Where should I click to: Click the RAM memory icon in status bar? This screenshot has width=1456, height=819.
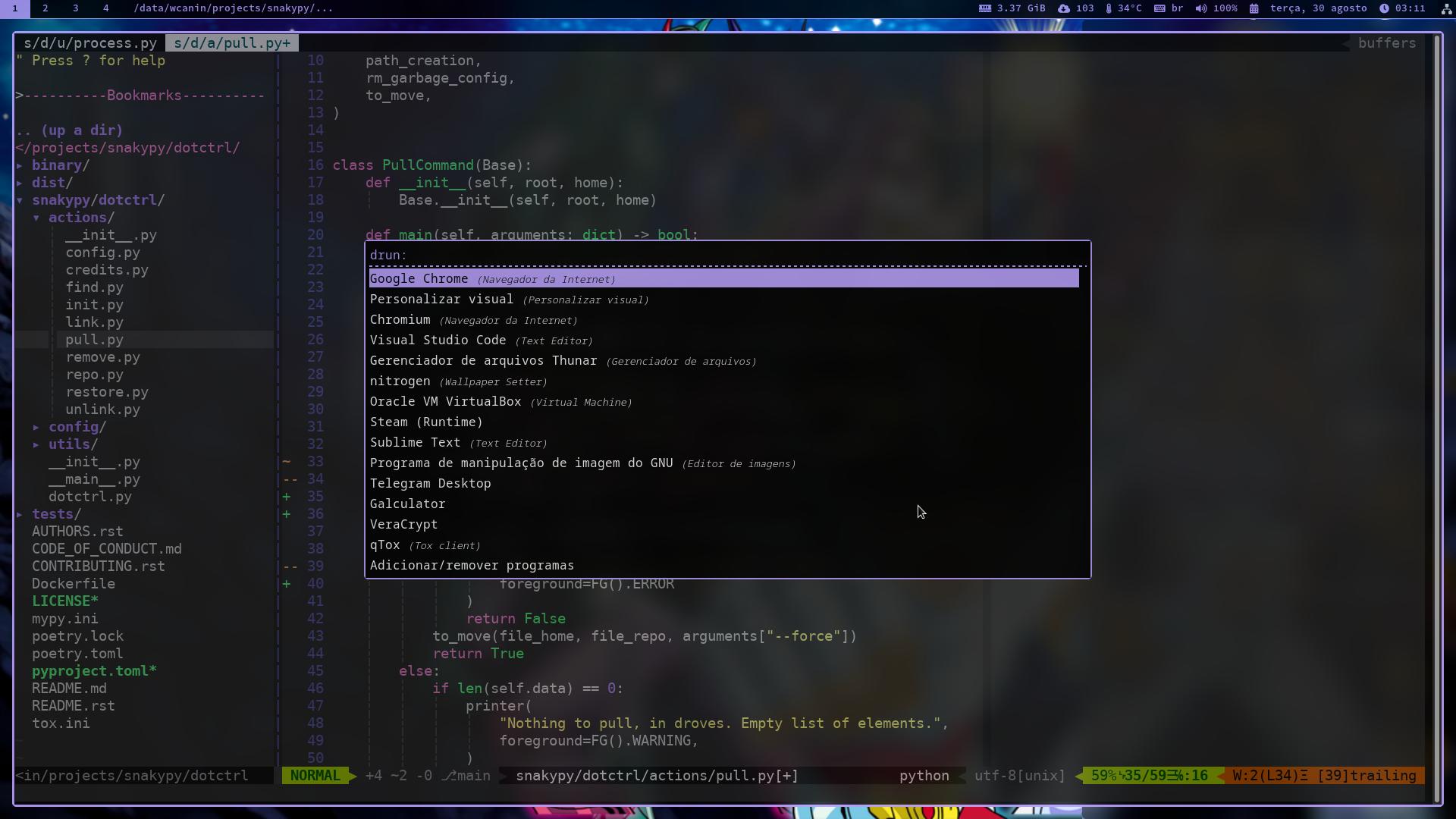[x=984, y=8]
